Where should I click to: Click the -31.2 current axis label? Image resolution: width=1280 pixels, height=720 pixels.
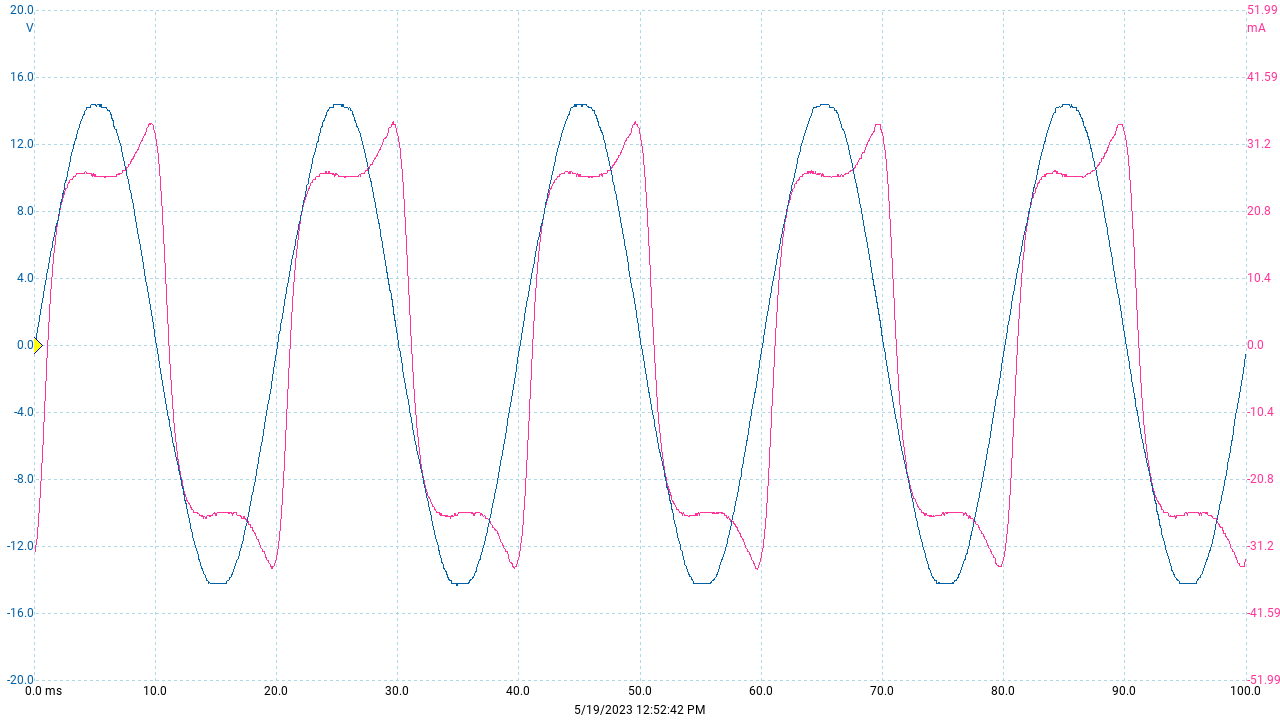pyautogui.click(x=1260, y=546)
